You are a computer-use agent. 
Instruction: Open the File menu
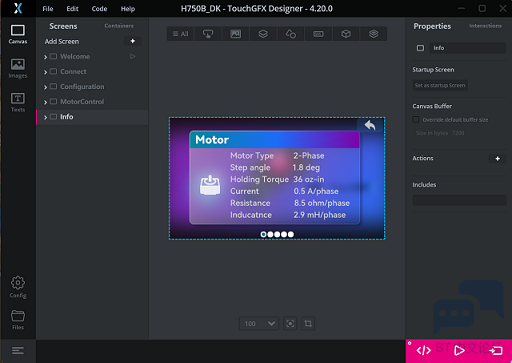48,9
